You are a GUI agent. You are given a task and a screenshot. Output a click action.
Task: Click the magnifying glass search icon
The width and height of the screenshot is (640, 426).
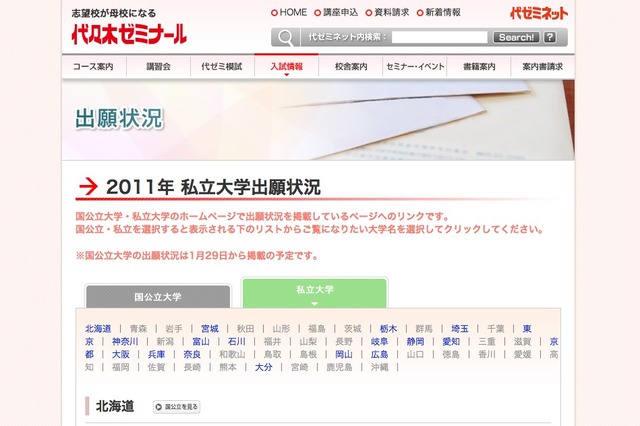[x=285, y=38]
